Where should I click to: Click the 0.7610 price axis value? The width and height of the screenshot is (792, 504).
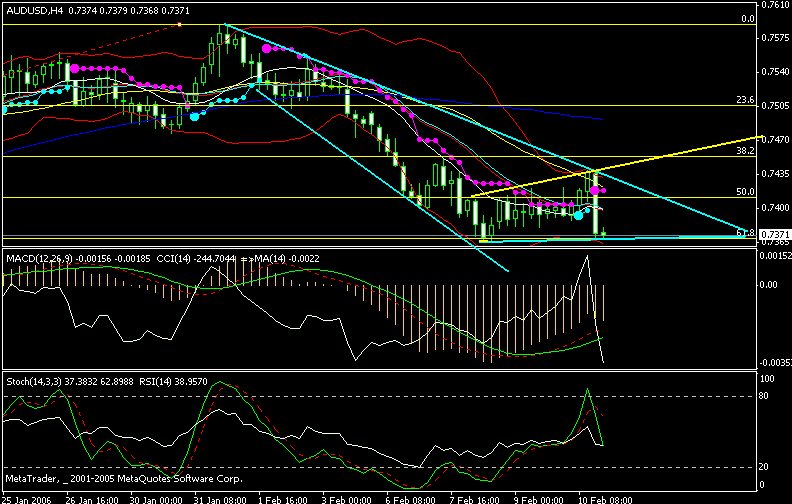(776, 5)
